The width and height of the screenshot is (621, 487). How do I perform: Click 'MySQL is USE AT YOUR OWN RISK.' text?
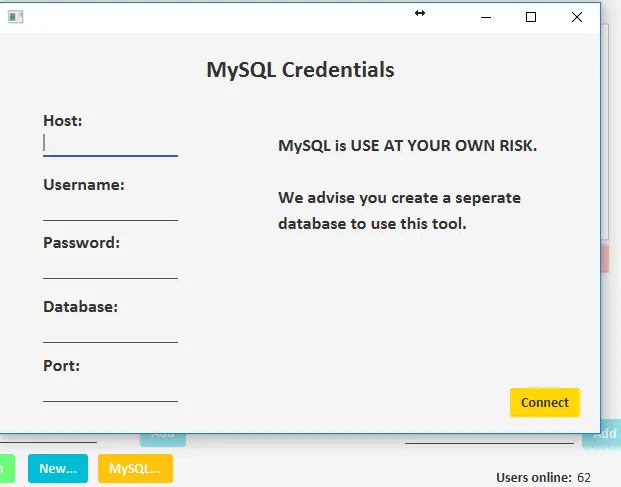pos(408,145)
